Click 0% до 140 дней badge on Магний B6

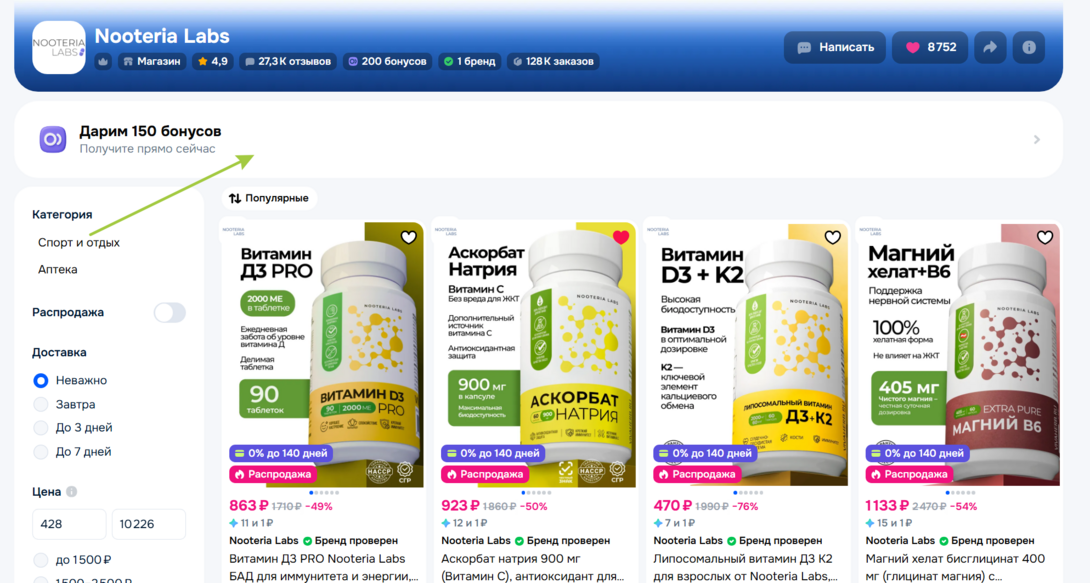918,453
